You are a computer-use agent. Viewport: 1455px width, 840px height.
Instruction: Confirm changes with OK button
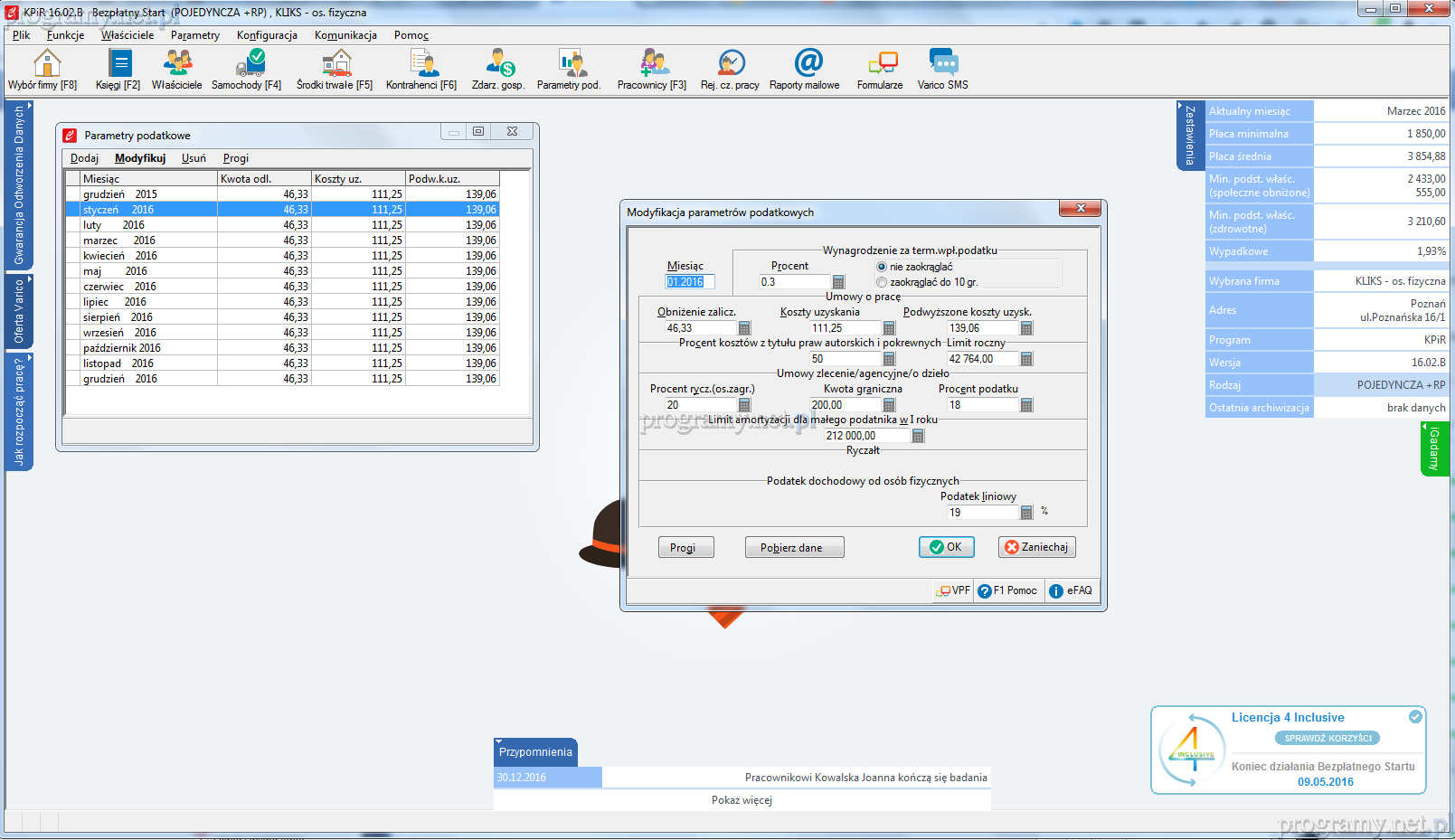[x=946, y=547]
